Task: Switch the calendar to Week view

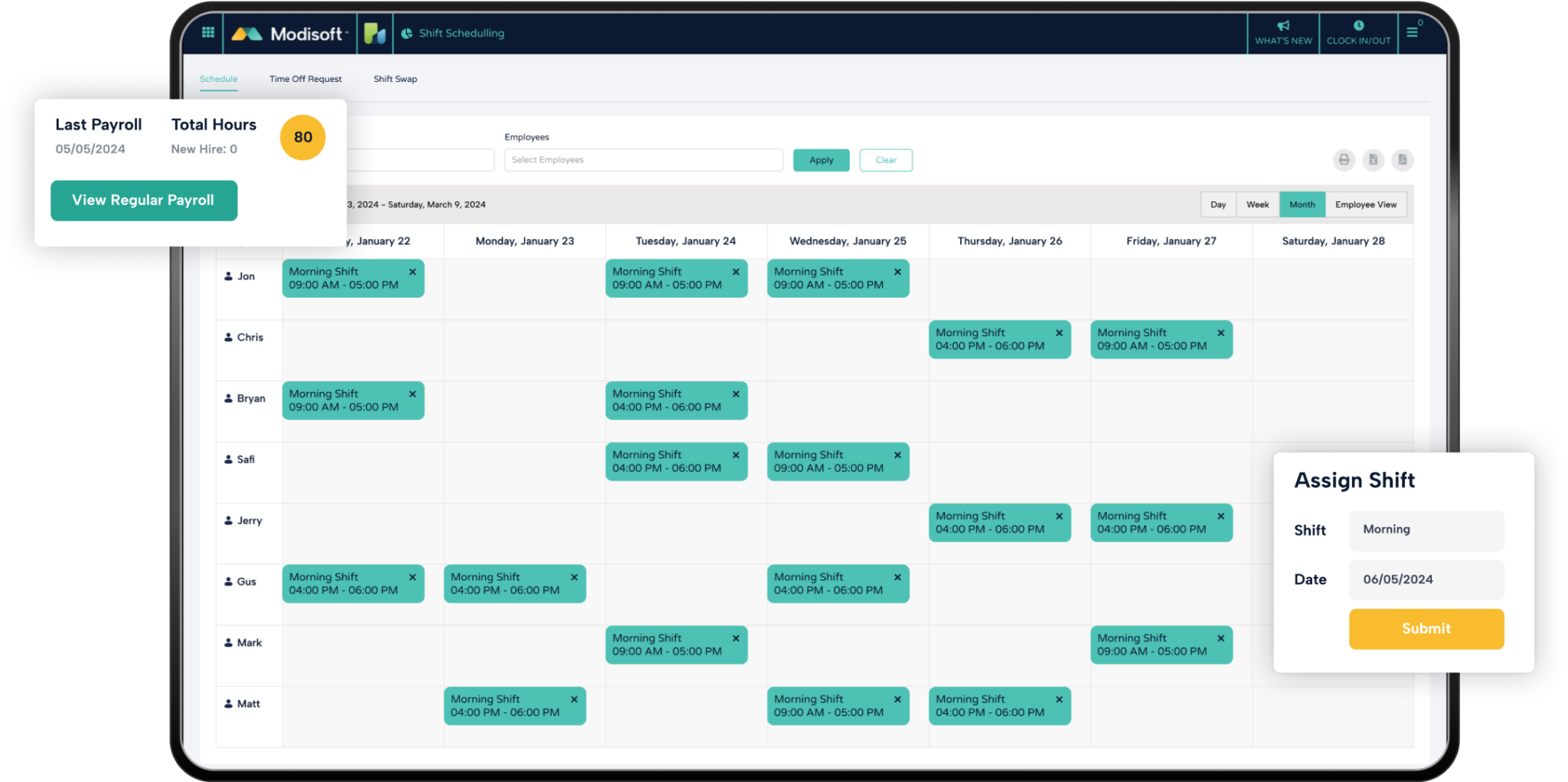Action: coord(1257,204)
